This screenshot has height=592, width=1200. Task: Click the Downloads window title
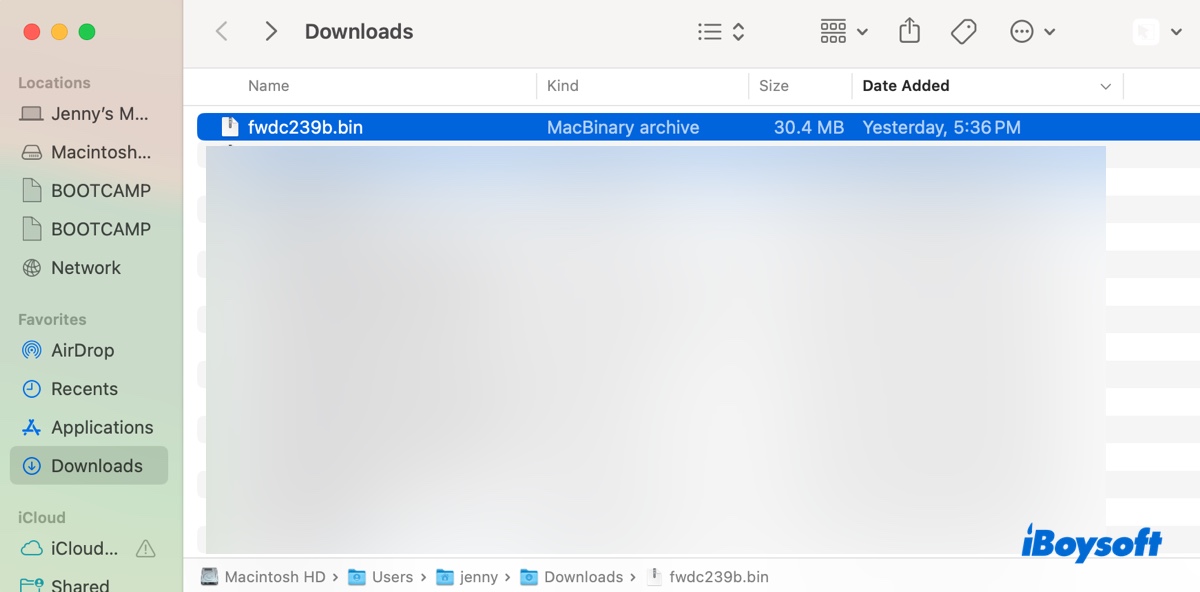pyautogui.click(x=359, y=32)
